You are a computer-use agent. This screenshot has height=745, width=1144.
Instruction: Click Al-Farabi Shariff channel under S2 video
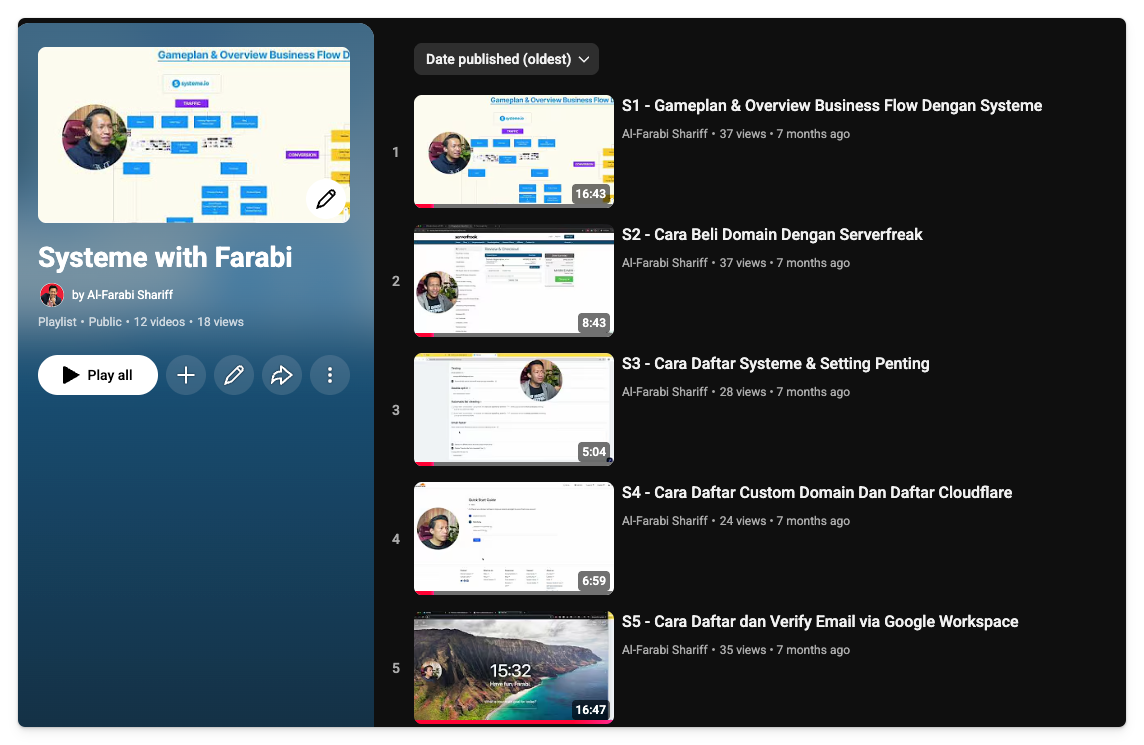[x=665, y=263]
